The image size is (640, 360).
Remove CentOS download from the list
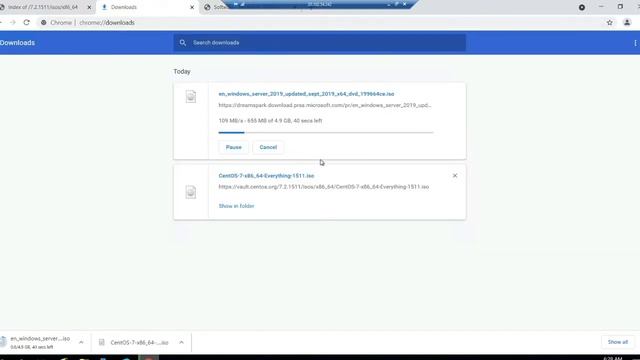tap(455, 176)
